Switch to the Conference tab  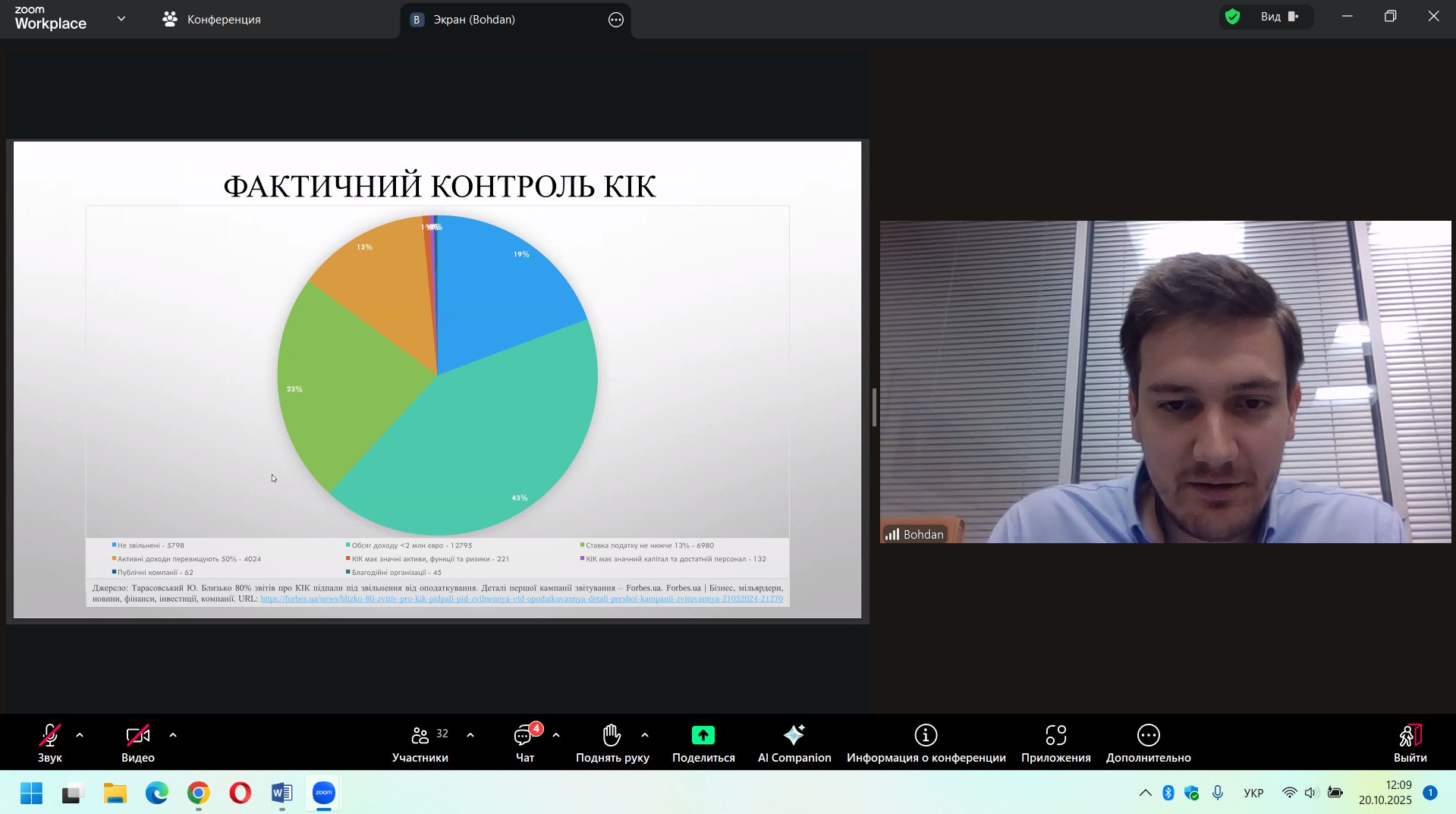(212, 20)
